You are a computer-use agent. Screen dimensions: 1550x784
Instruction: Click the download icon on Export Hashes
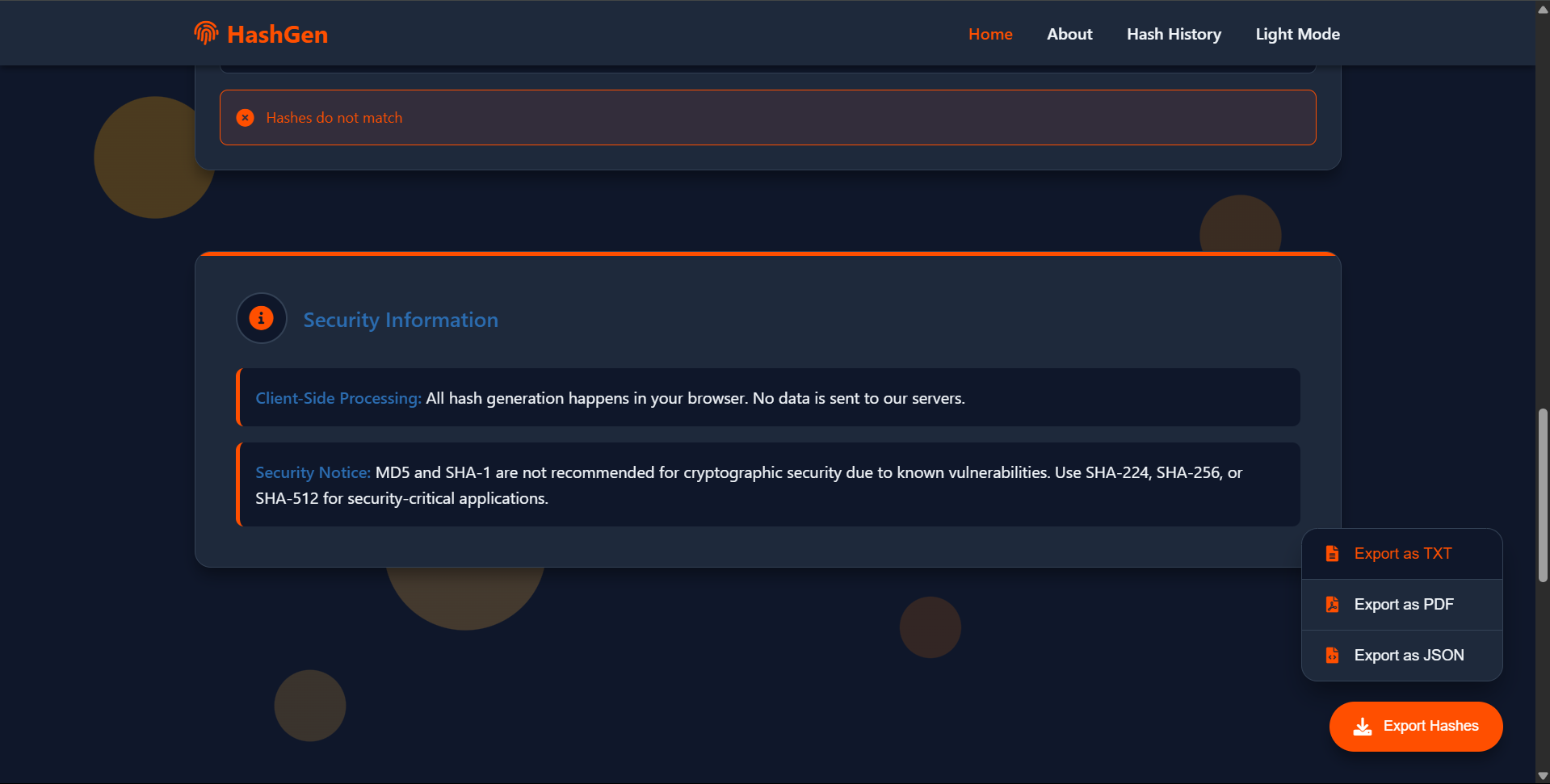pos(1363,727)
